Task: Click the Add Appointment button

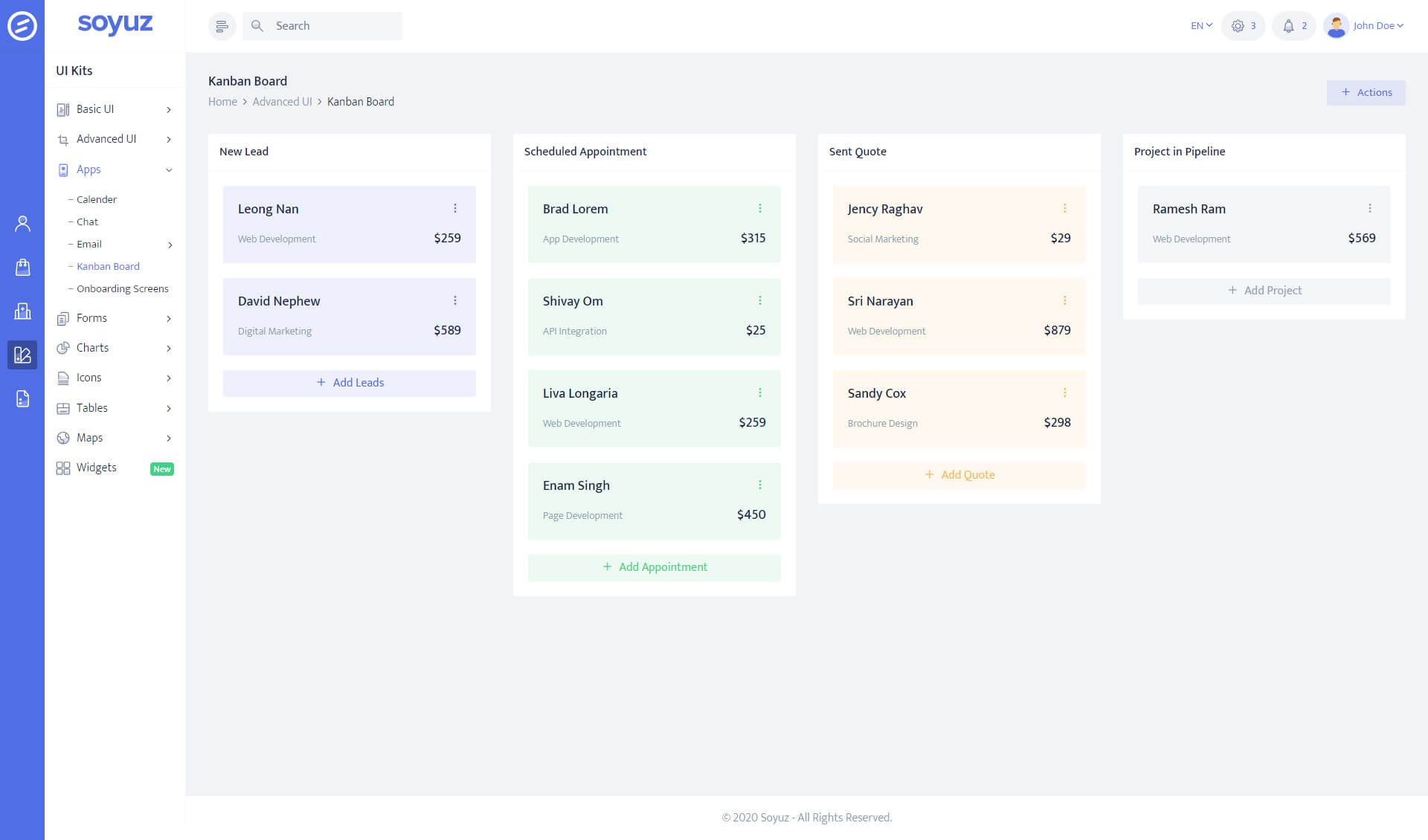Action: coord(654,566)
